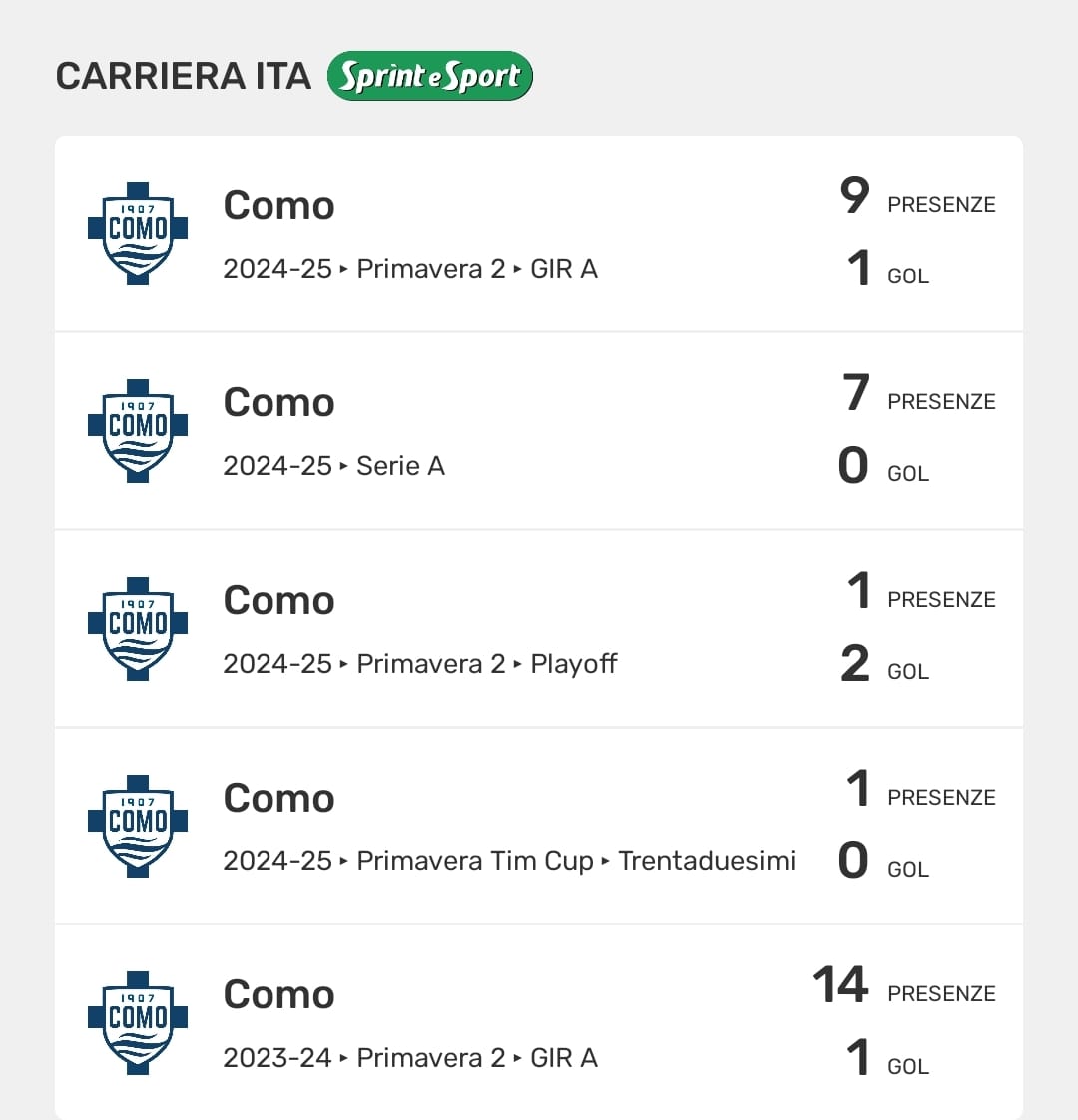The image size is (1078, 1120).
Task: Click the Sprint e Sport logo badge
Action: (430, 77)
